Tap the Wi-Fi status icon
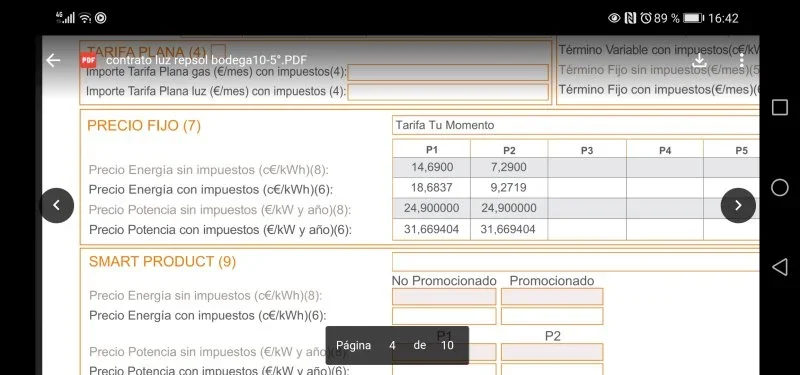 (x=85, y=18)
